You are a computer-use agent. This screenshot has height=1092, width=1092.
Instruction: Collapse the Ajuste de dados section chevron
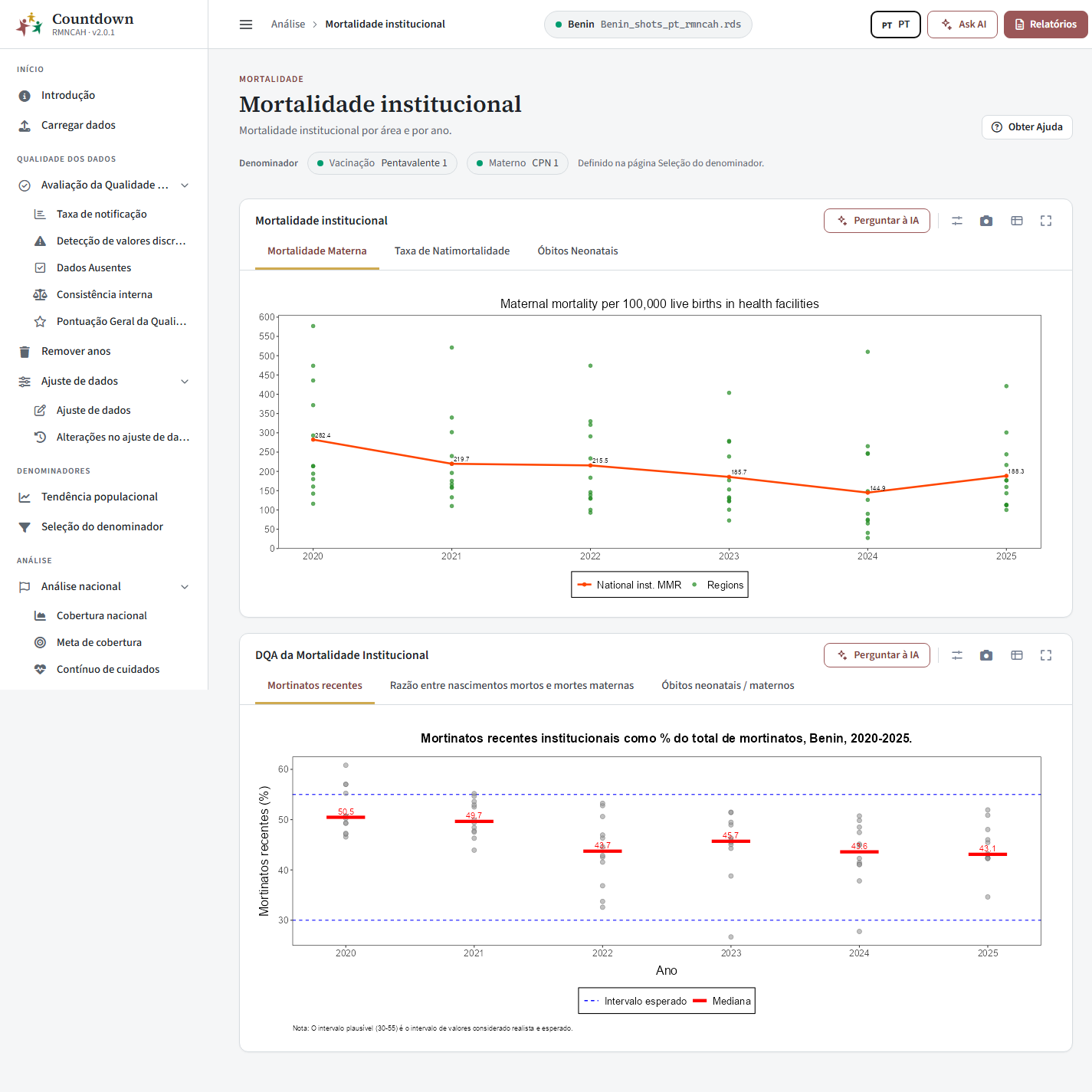pyautogui.click(x=185, y=382)
